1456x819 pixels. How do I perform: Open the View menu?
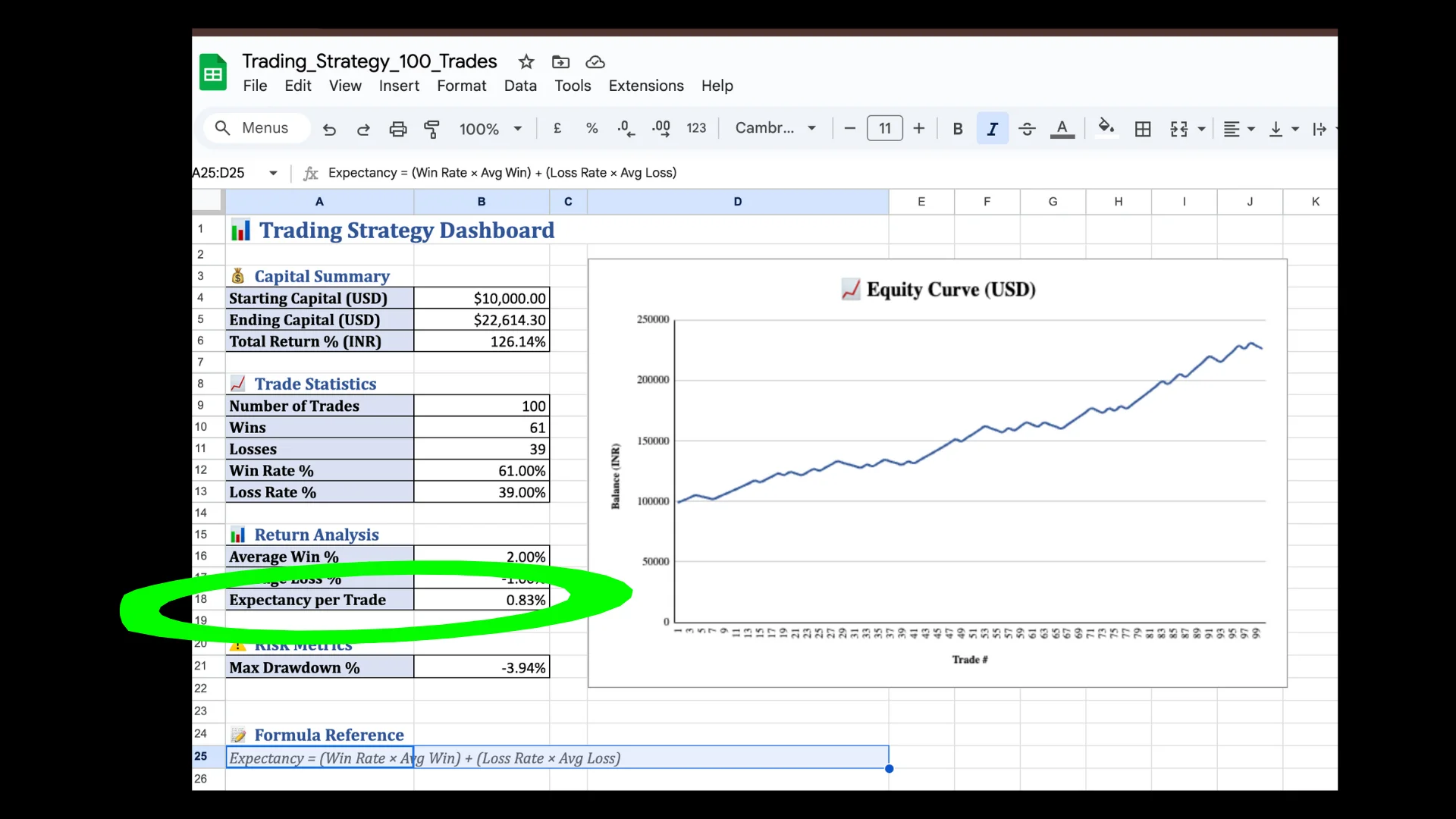345,86
